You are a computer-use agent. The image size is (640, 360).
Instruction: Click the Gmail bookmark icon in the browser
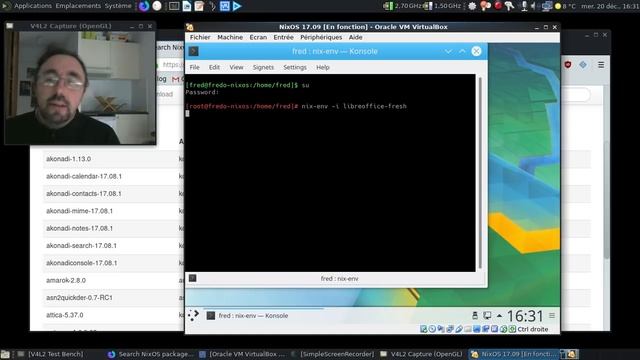(x=176, y=79)
